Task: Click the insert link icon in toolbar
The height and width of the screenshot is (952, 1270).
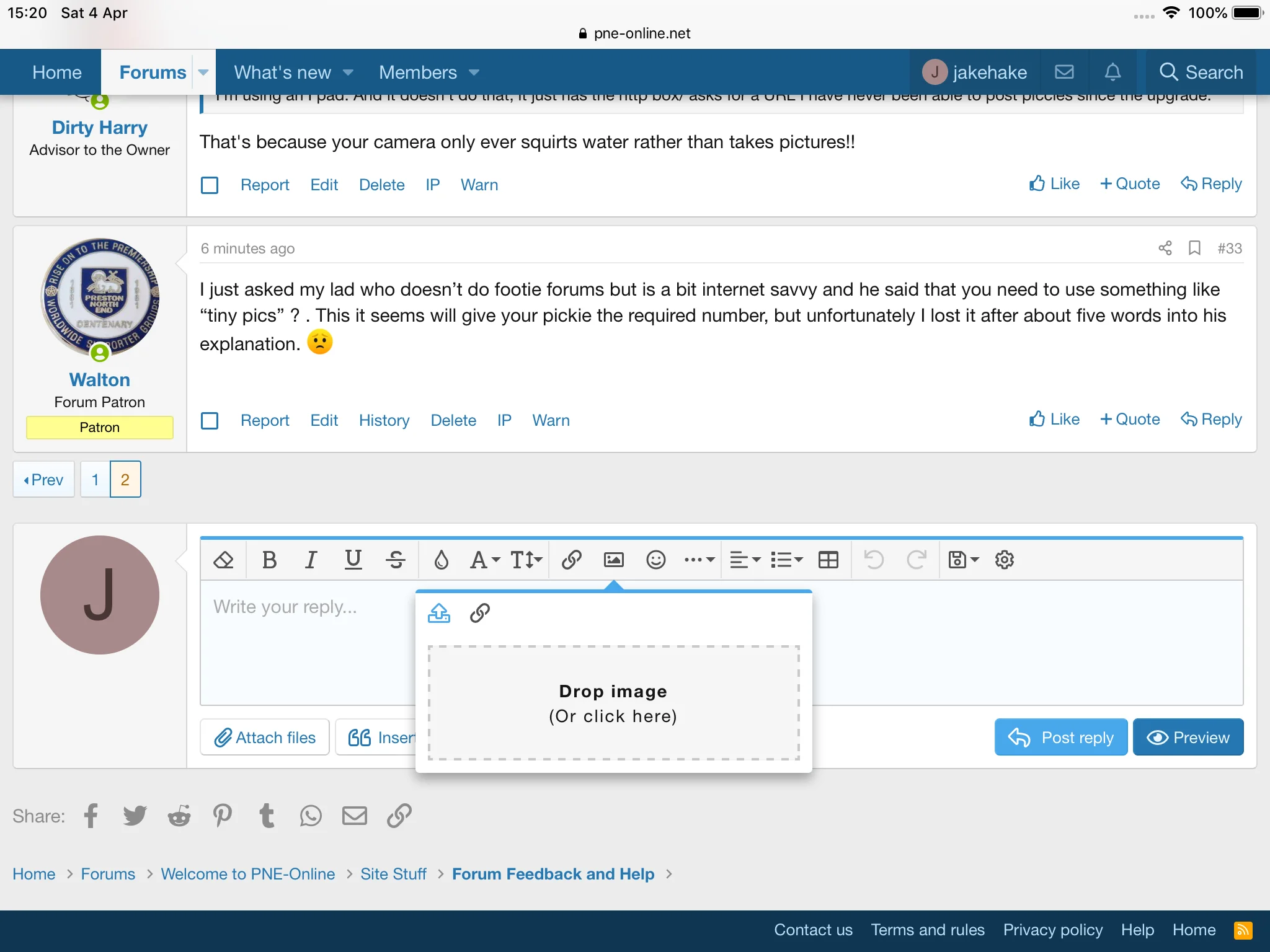Action: tap(571, 560)
